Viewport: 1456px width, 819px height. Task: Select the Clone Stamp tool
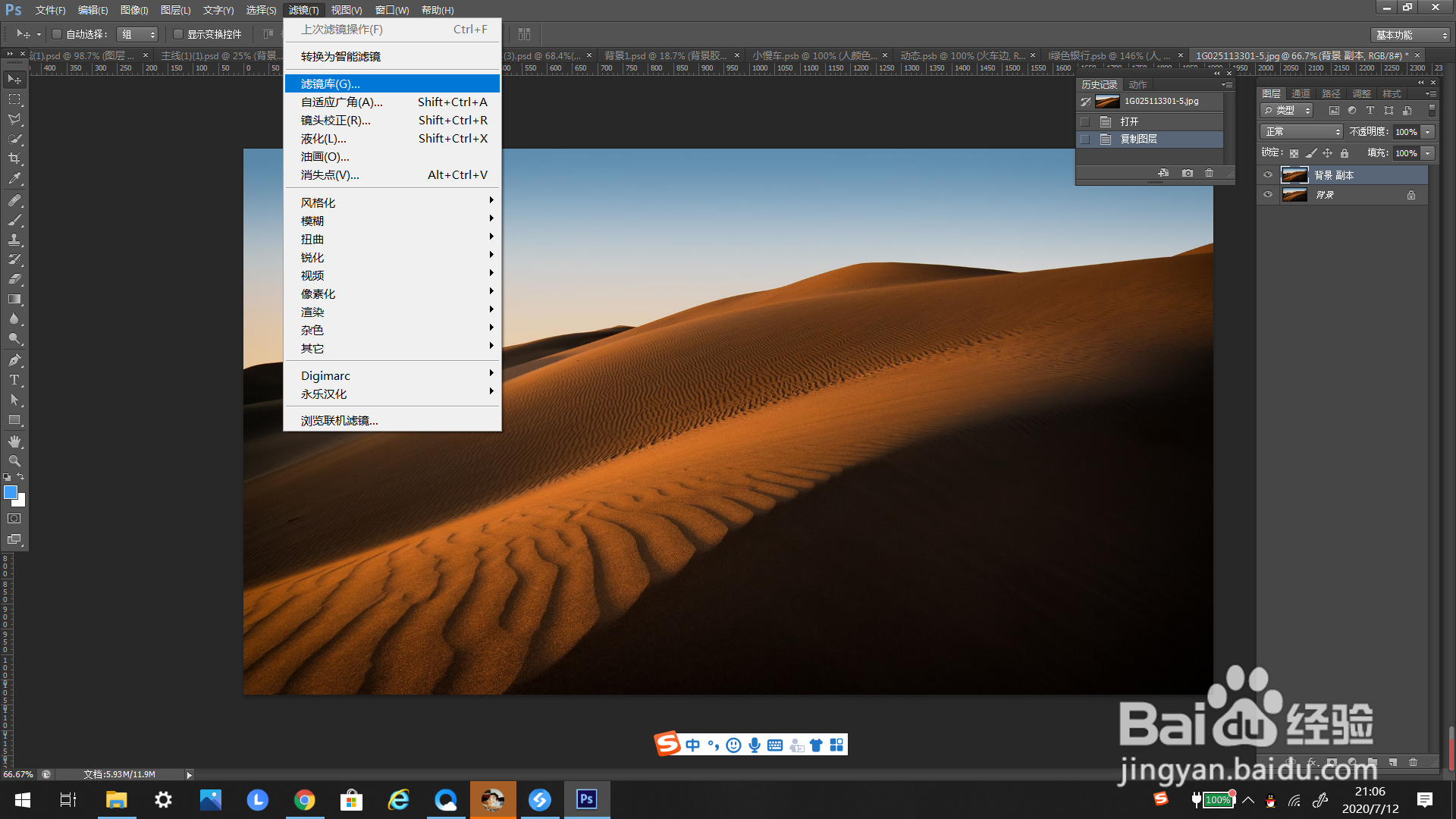click(x=14, y=240)
